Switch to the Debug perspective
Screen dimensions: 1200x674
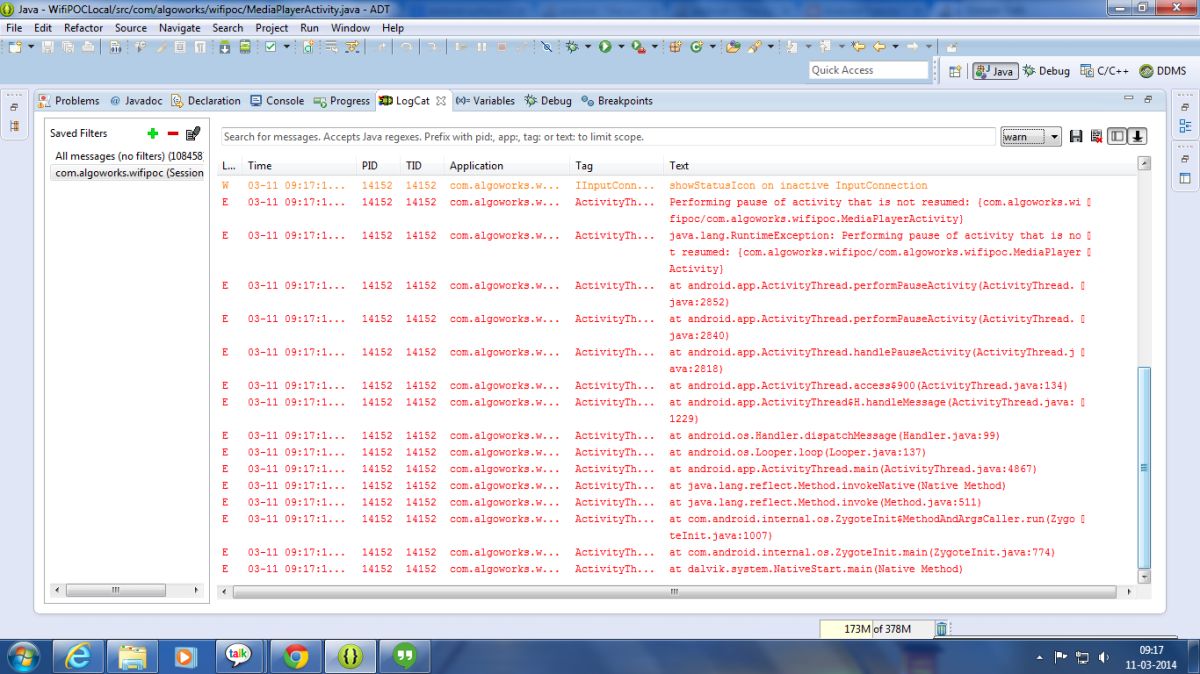1046,71
